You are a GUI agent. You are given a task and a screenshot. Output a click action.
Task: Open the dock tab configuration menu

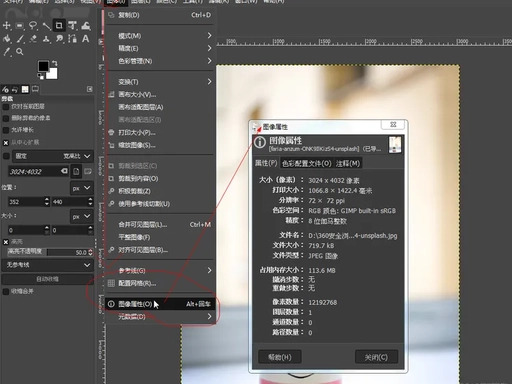coord(90,89)
